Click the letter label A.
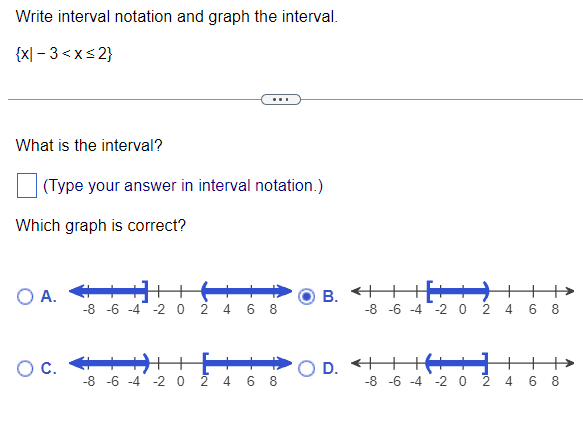Image resolution: width=583 pixels, height=421 pixels. tap(48, 296)
